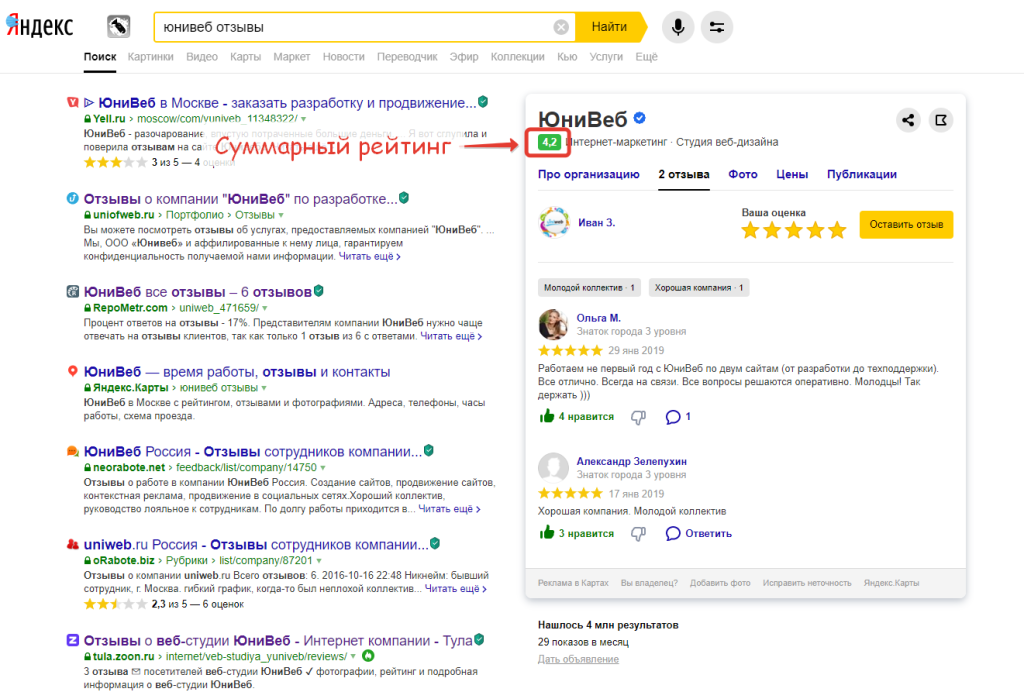1024x692 pixels.
Task: Expand dropdown arrow after tula.zoon.ru URL
Action: (353, 657)
